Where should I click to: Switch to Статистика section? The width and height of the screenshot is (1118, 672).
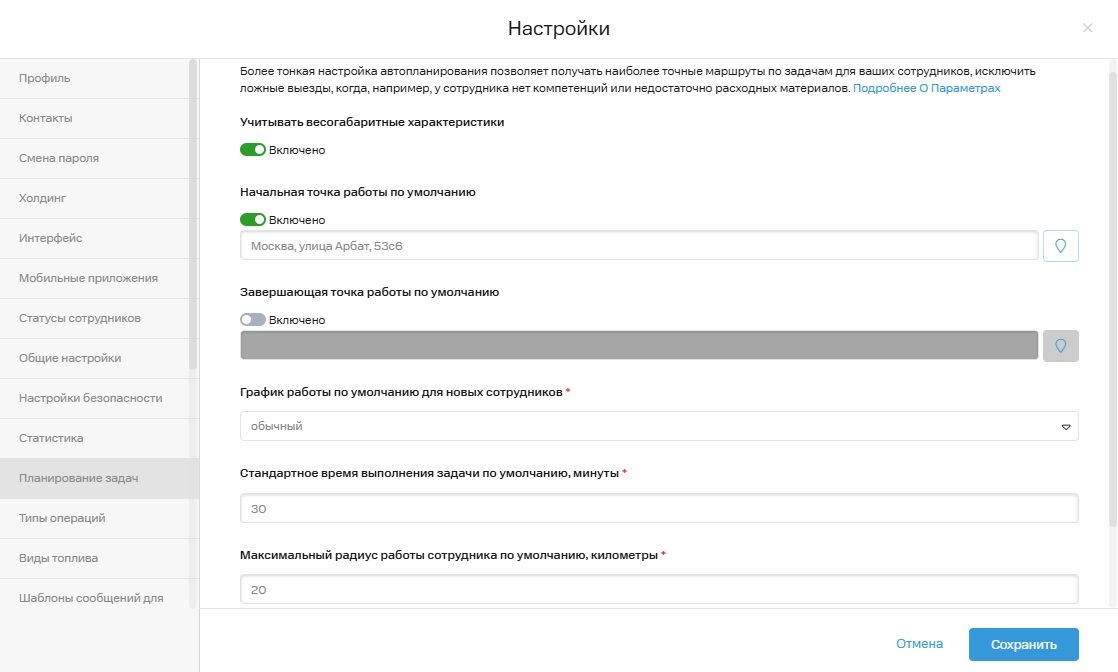click(51, 438)
